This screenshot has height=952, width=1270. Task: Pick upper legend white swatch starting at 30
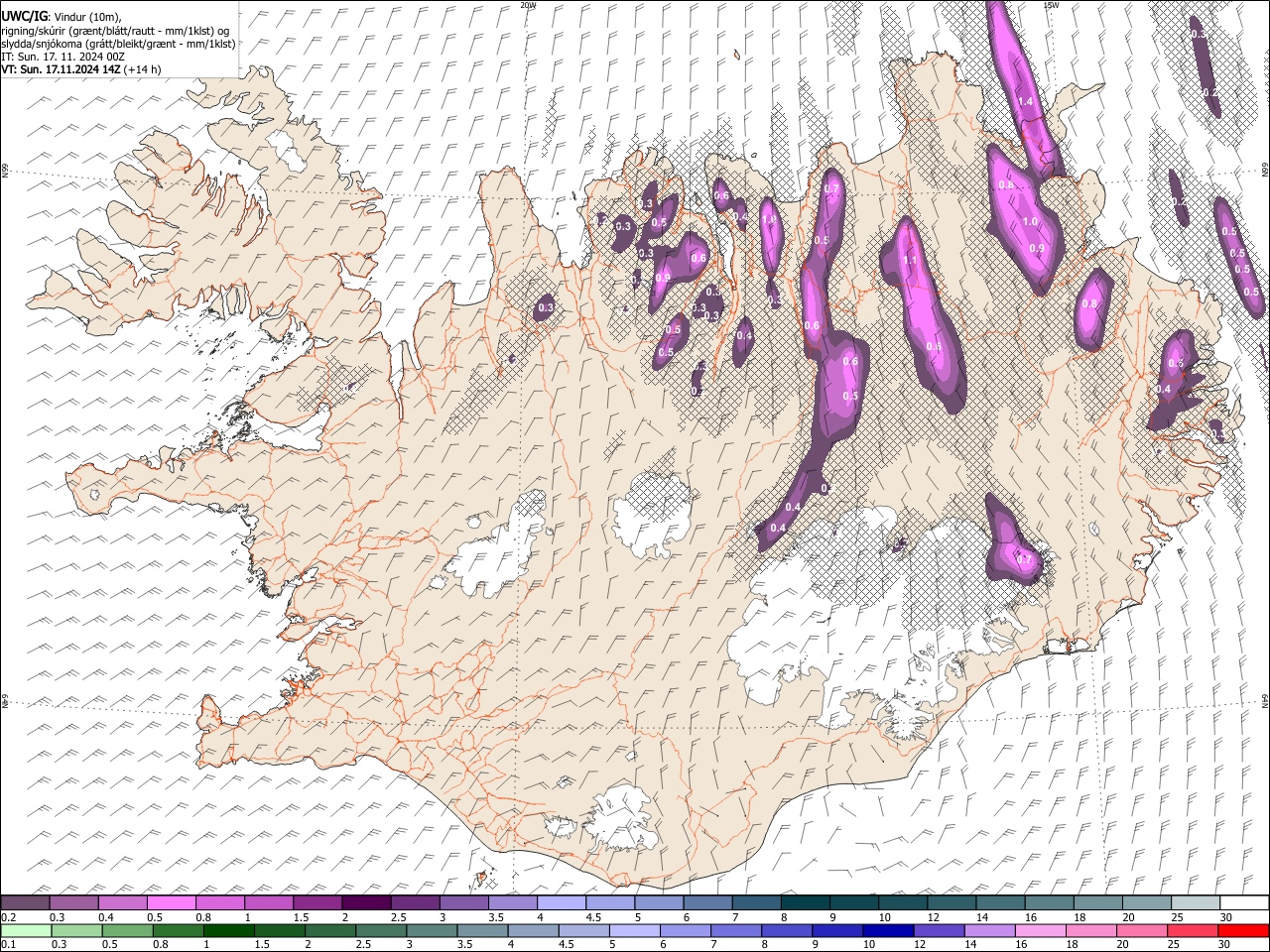click(1243, 903)
